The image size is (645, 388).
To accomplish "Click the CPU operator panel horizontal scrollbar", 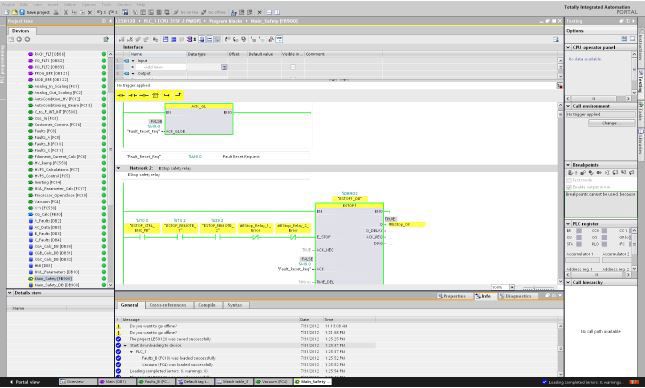I will click(x=599, y=99).
